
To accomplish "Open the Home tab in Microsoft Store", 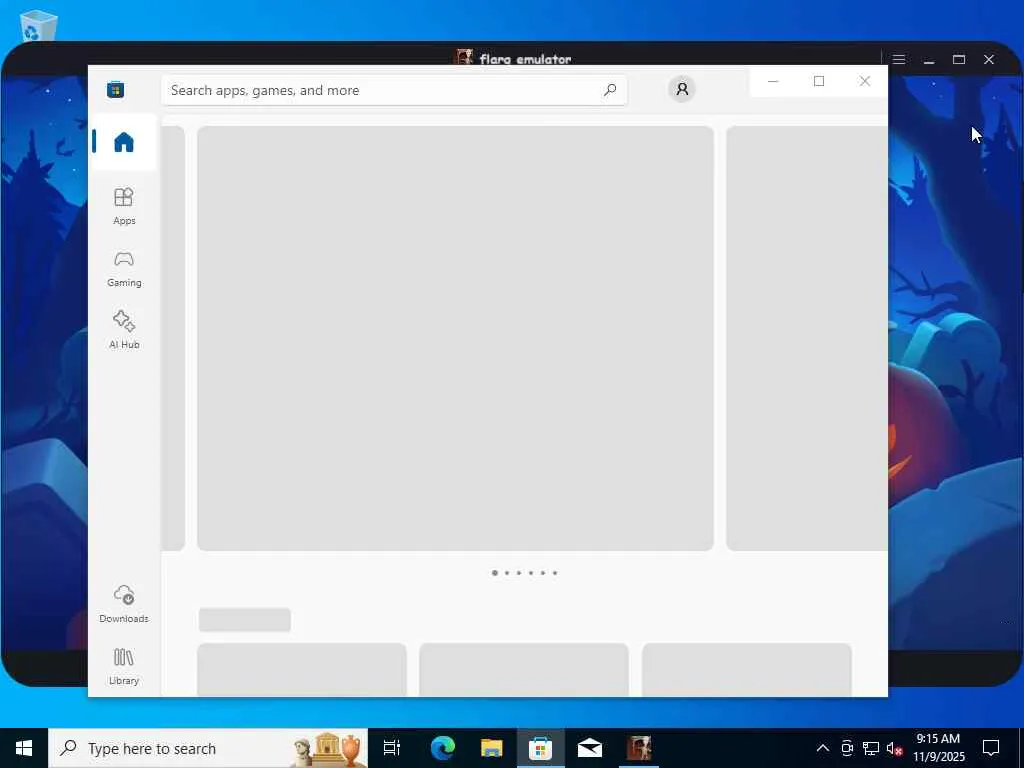I will coord(123,142).
